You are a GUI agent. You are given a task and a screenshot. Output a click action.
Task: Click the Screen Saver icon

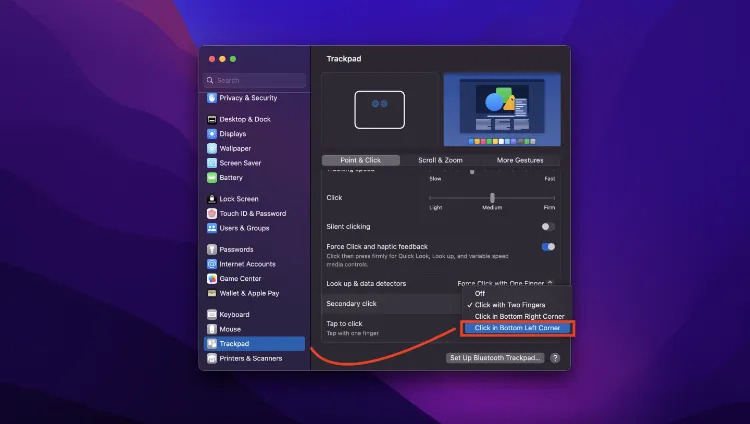point(212,163)
